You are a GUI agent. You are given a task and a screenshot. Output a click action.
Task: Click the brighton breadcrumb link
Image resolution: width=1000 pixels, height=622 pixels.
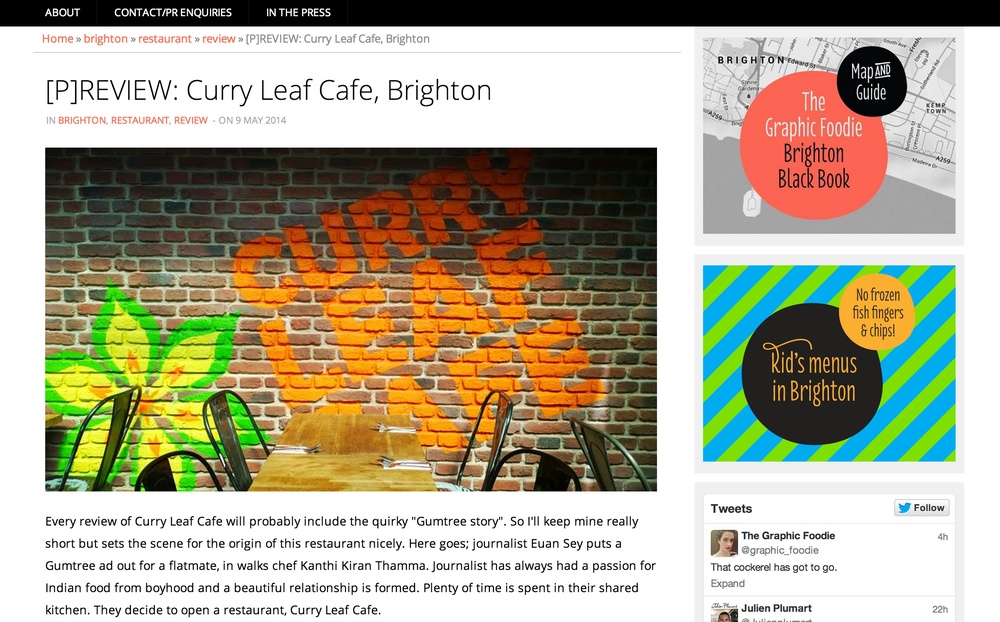pyautogui.click(x=105, y=38)
